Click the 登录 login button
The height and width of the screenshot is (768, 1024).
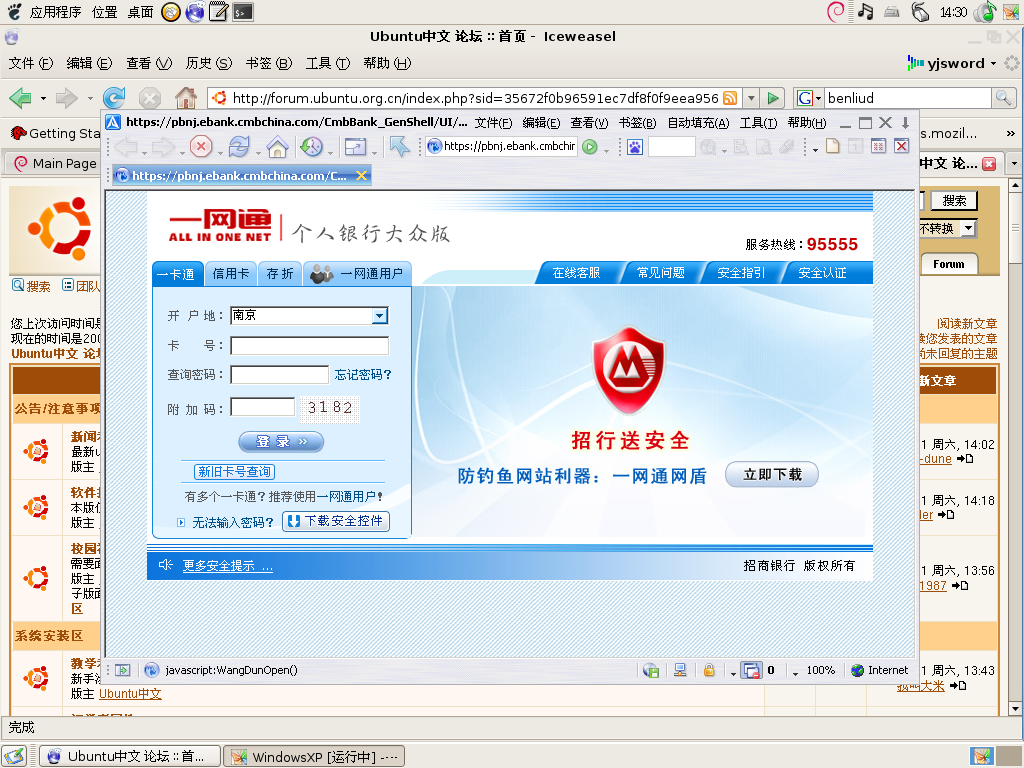(281, 441)
